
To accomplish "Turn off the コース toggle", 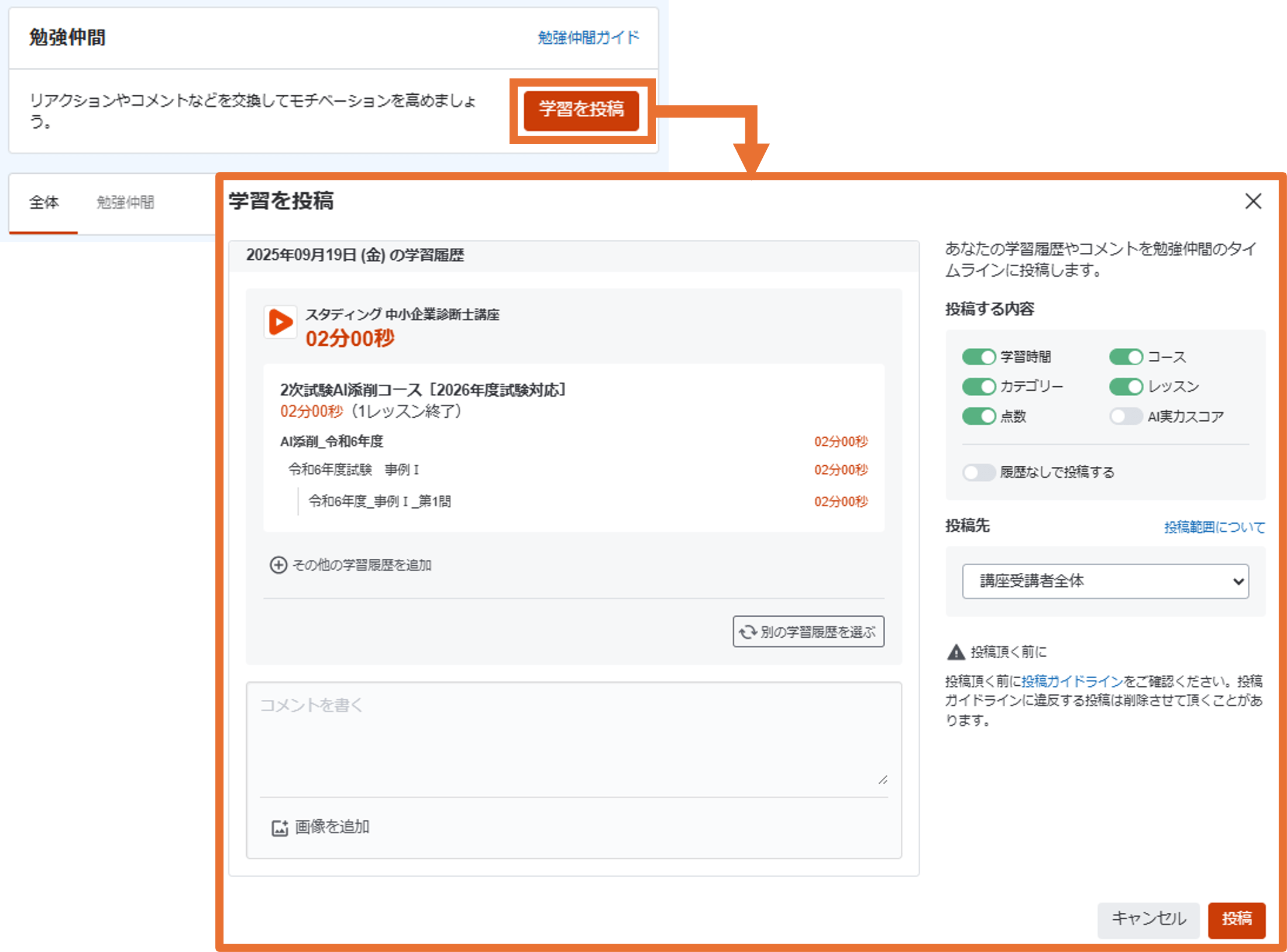I will tap(1126, 357).
